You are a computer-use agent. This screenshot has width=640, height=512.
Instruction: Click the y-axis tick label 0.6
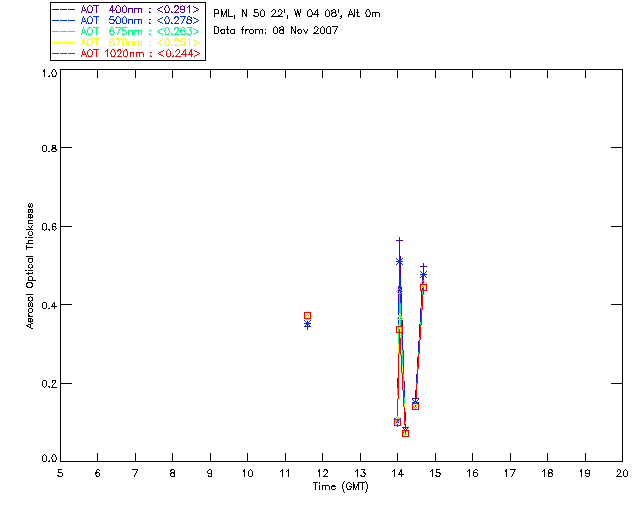tap(49, 227)
